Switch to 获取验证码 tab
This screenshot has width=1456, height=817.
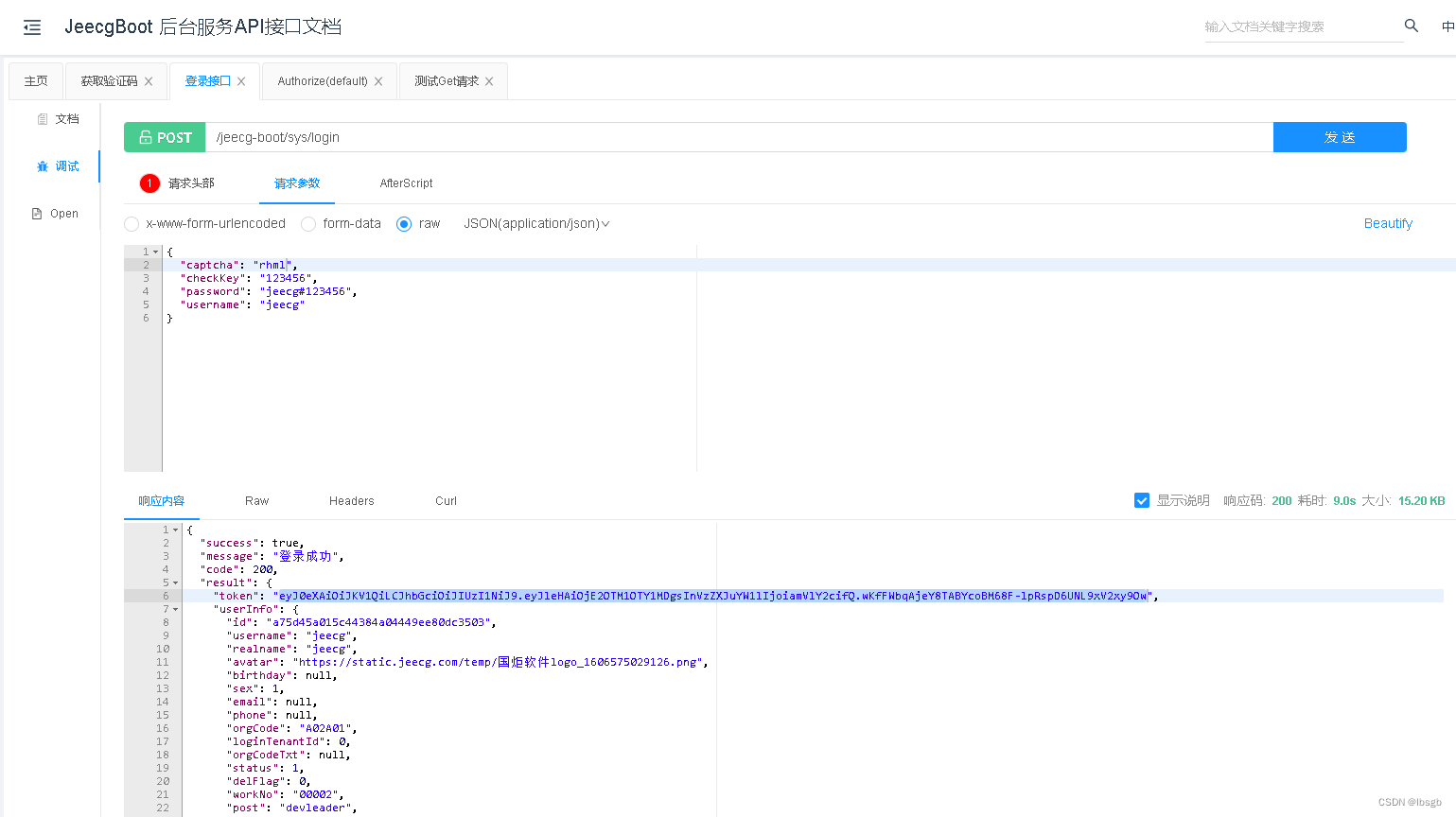click(x=109, y=81)
